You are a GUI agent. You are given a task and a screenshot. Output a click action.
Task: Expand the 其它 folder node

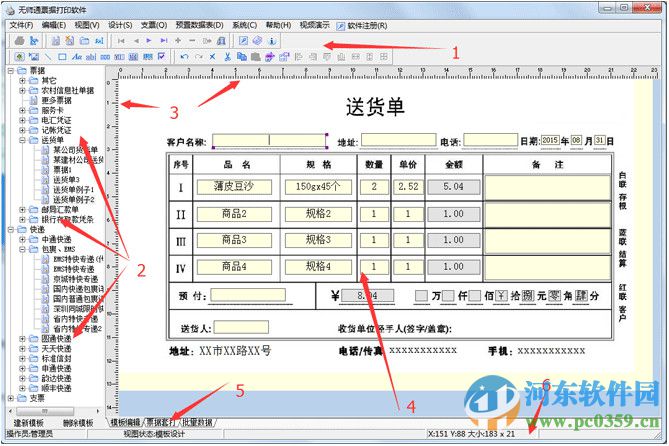pyautogui.click(x=22, y=80)
